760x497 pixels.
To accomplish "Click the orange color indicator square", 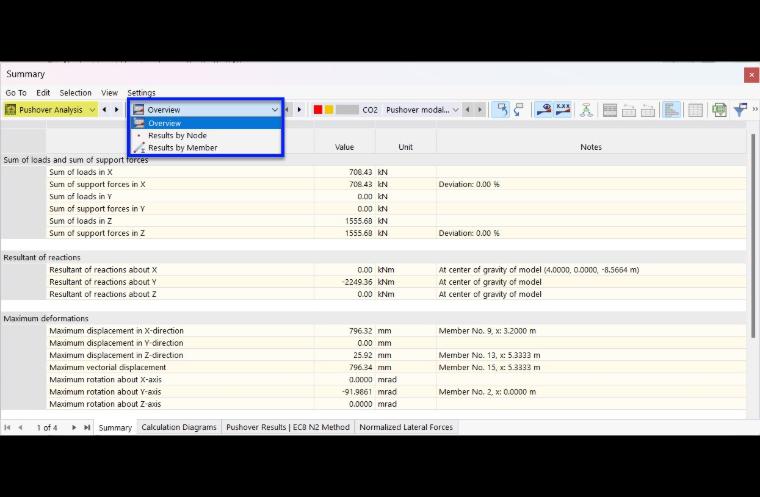I will click(x=329, y=110).
